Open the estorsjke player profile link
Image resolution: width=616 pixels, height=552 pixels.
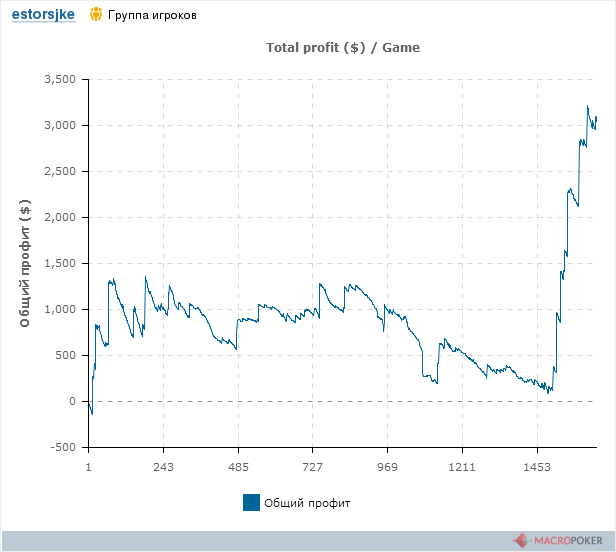pos(43,15)
